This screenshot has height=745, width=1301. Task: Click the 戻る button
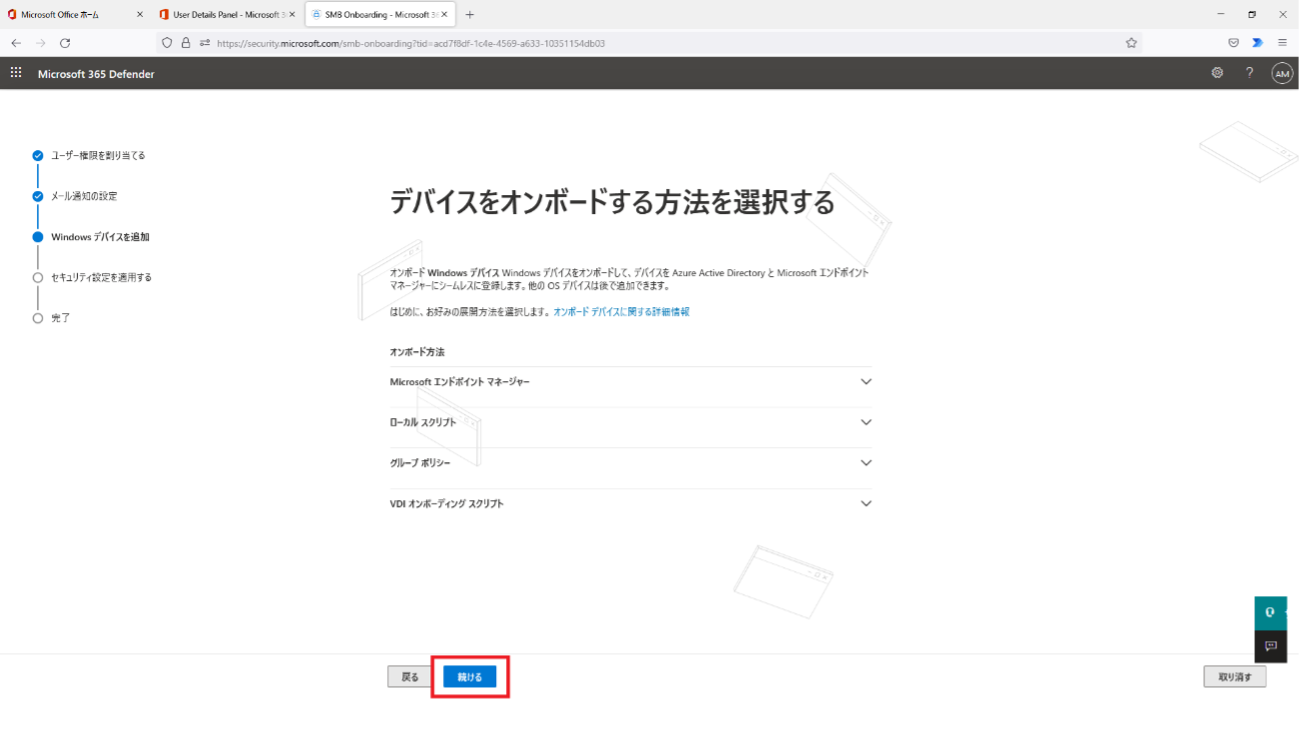(410, 677)
